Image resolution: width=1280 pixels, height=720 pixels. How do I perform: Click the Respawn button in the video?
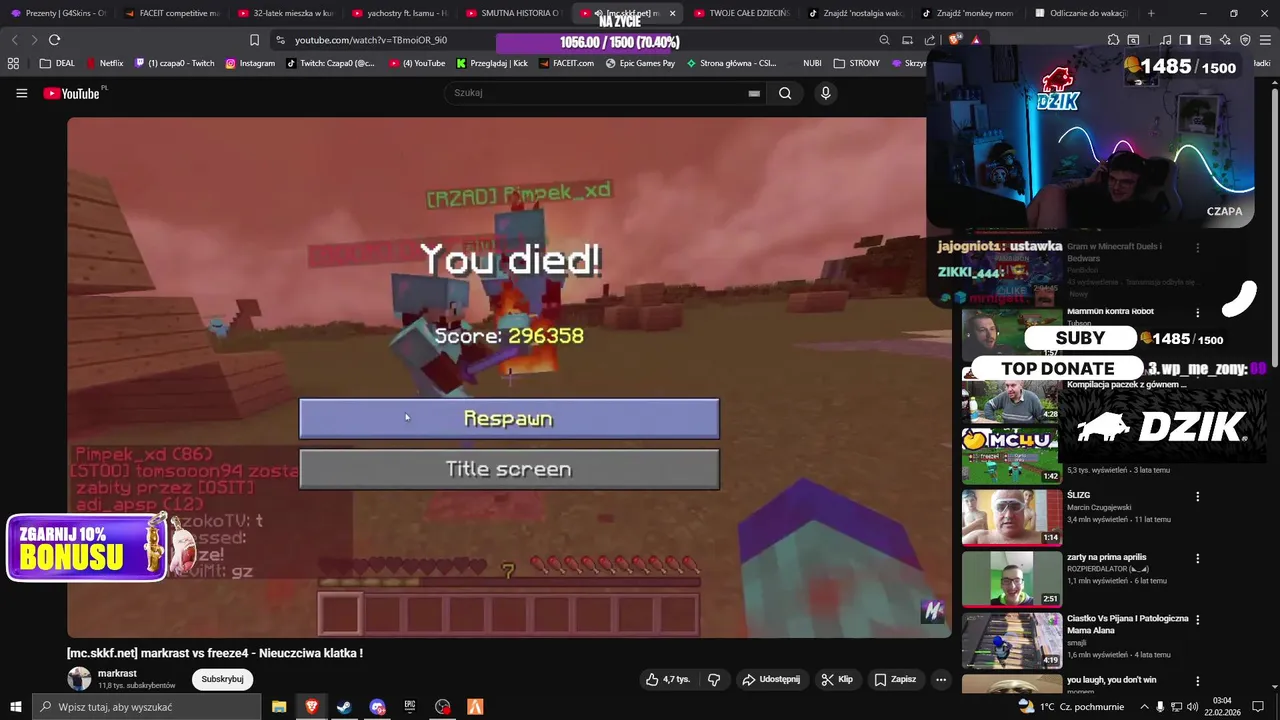(x=509, y=419)
